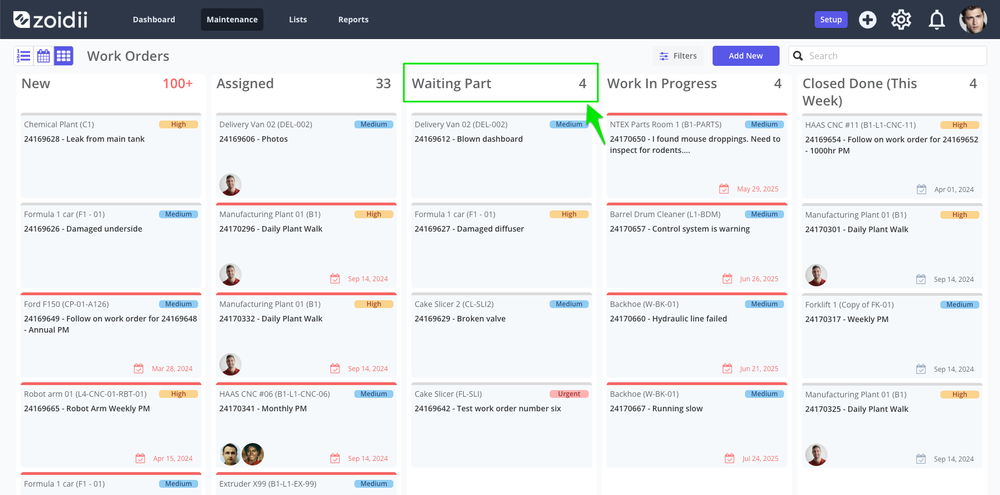Click the Work Orders page title
1000x495 pixels.
coord(128,56)
